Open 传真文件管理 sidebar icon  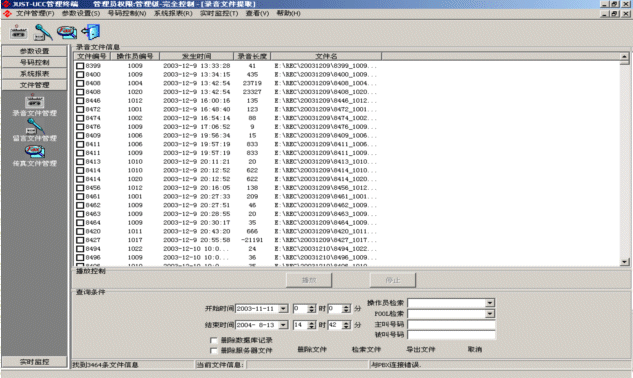point(35,151)
